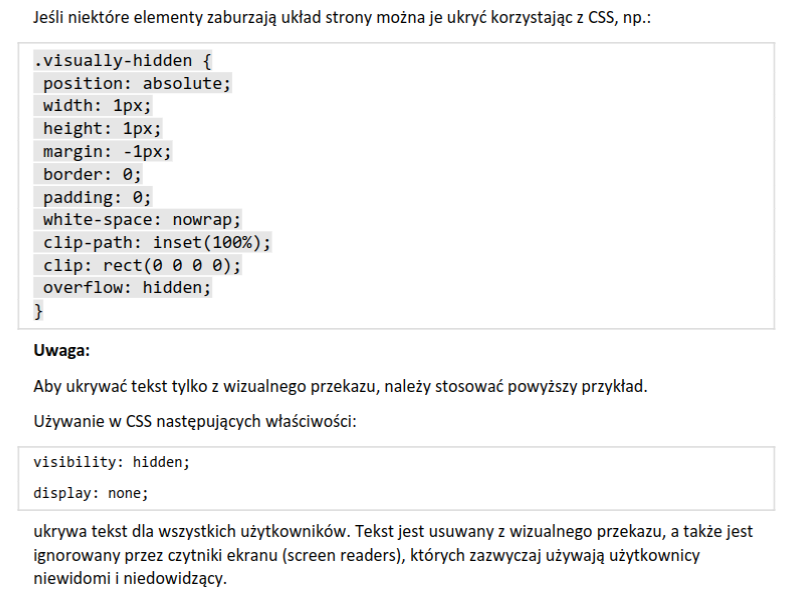The image size is (804, 595).
Task: Click the "overflow: hidden;" declaration
Action: 127,289
